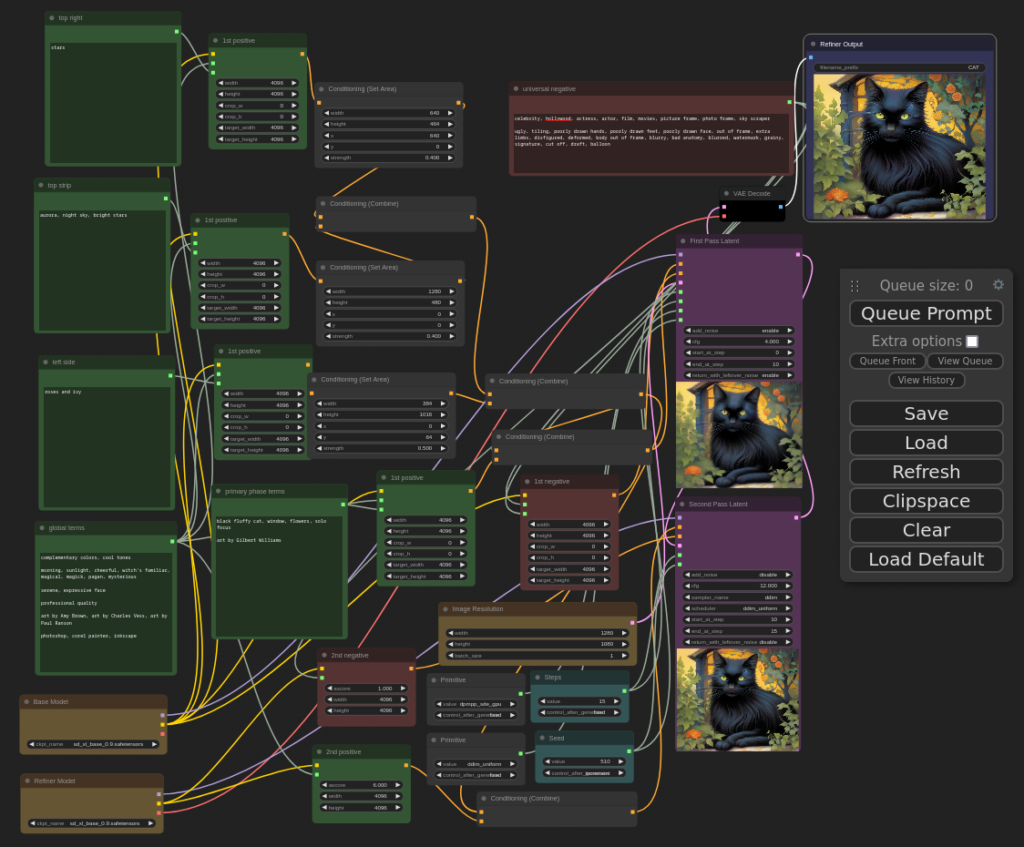This screenshot has width=1024, height=847.
Task: Collapse the 'universal negative' node title dot
Action: (x=516, y=89)
